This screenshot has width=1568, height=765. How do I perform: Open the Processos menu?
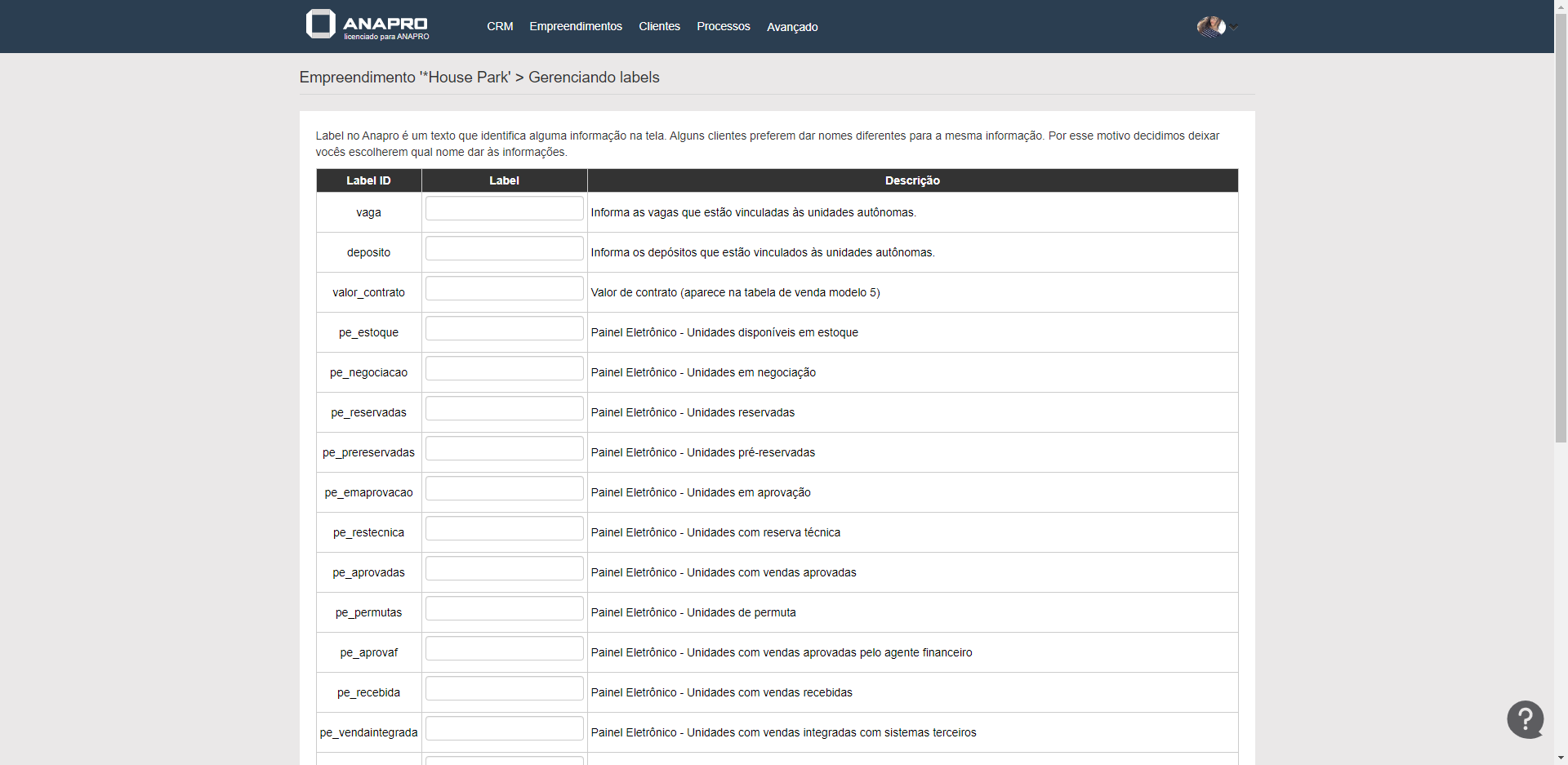pos(723,27)
